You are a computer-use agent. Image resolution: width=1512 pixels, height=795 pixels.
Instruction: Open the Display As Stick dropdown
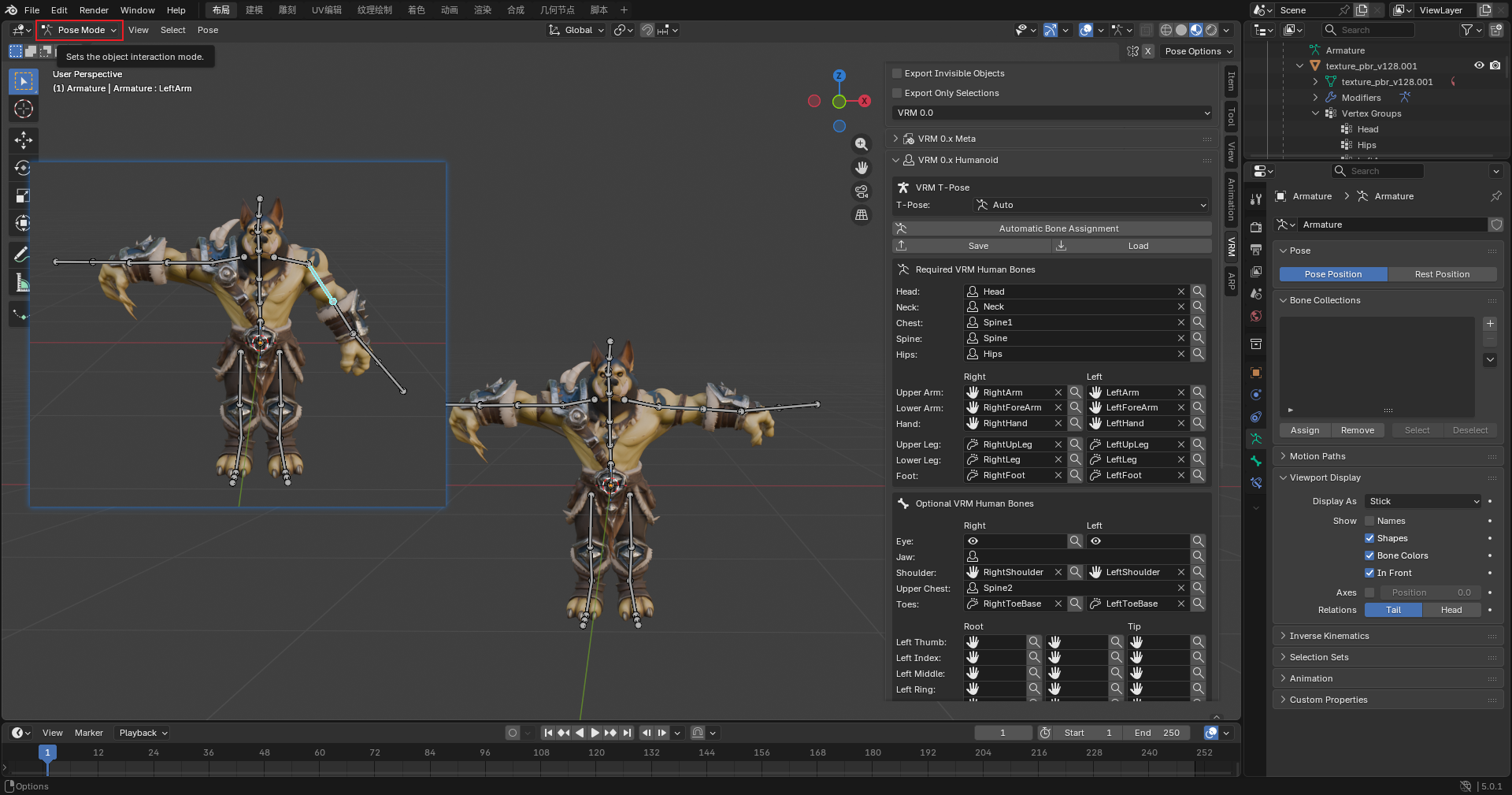(1424, 501)
